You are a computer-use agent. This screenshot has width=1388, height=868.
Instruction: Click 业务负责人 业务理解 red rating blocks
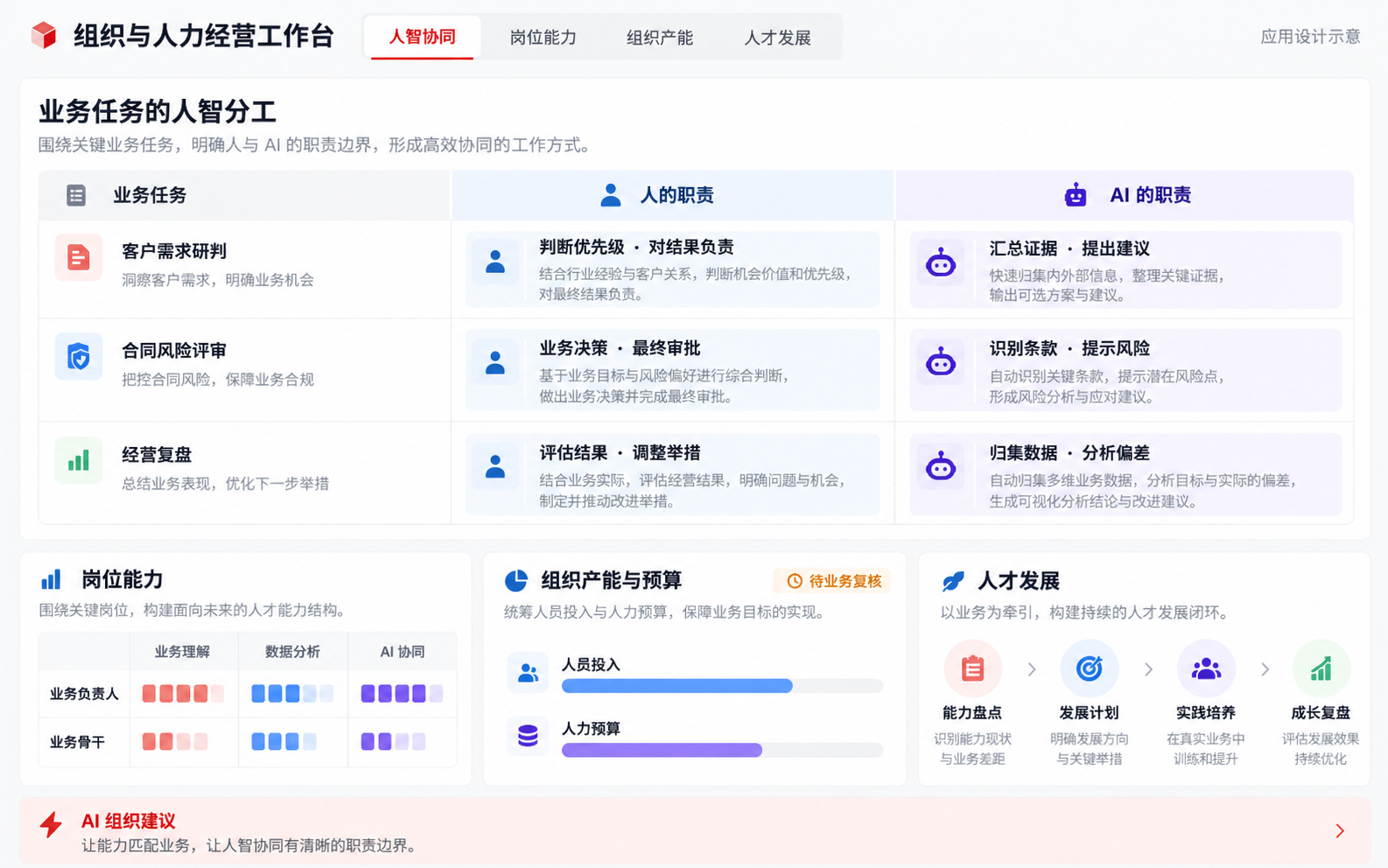coord(183,694)
